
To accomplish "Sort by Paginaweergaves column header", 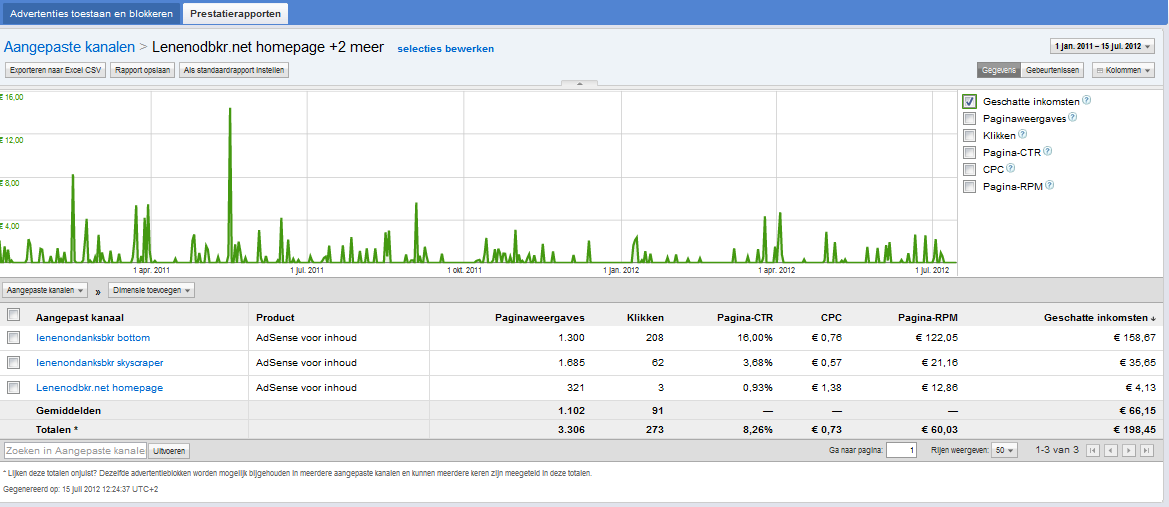I will (x=540, y=318).
